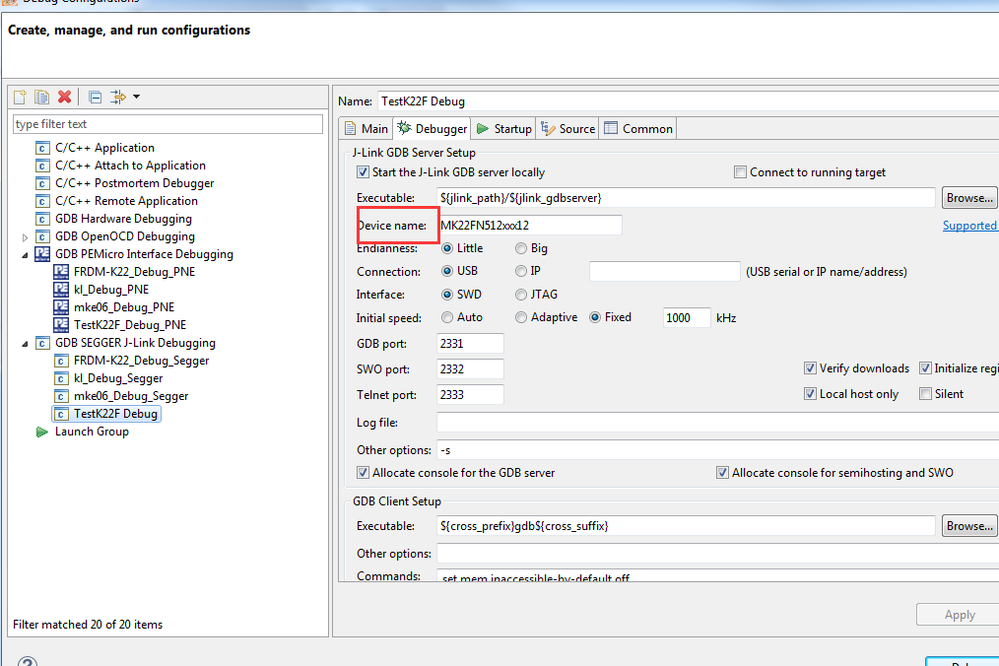Image resolution: width=999 pixels, height=666 pixels.
Task: Click the Name field with TestK22F Debug
Action: click(x=687, y=101)
